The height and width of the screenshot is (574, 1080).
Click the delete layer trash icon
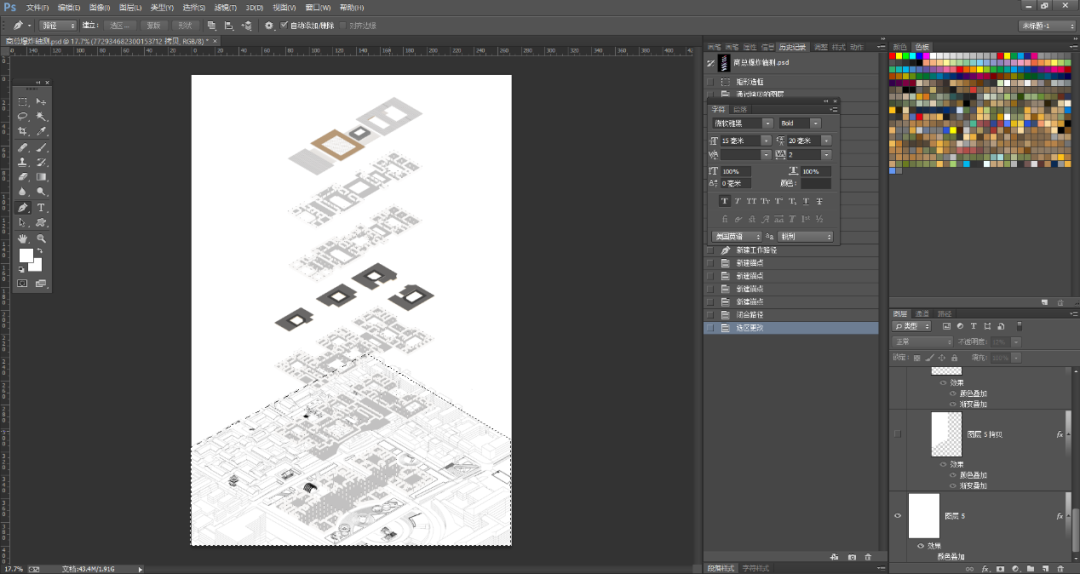[1061, 568]
